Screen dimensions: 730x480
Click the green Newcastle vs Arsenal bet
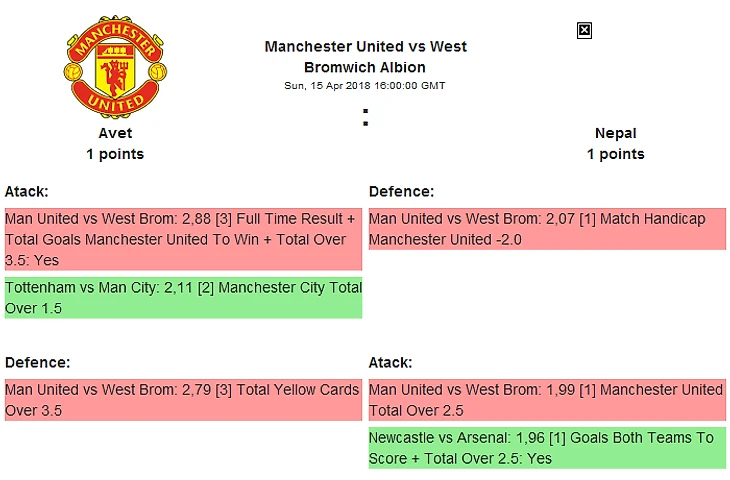(x=547, y=448)
